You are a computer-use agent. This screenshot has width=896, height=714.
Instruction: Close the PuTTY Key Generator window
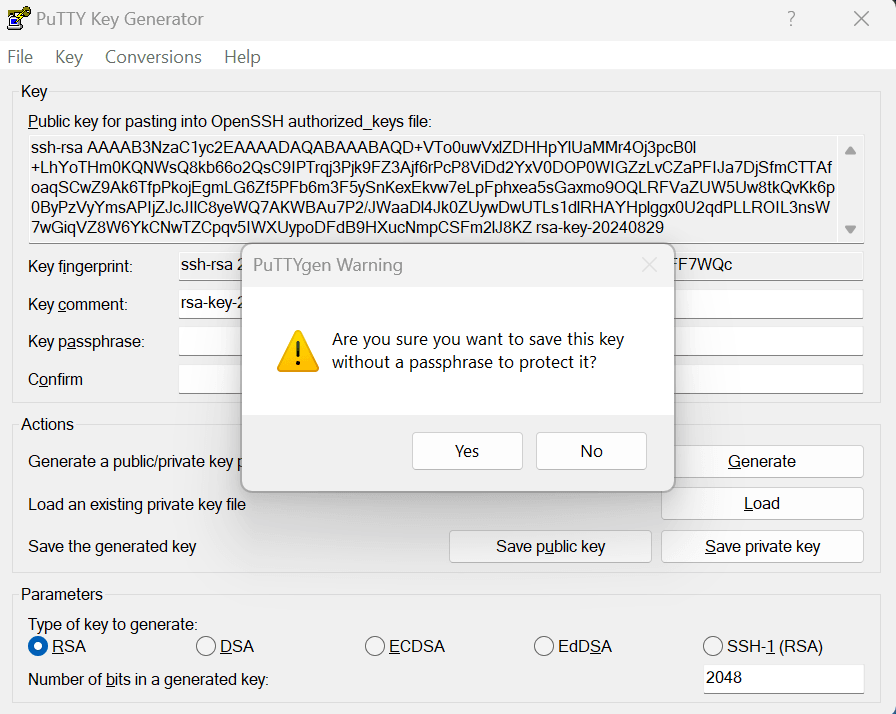pyautogui.click(x=861, y=19)
